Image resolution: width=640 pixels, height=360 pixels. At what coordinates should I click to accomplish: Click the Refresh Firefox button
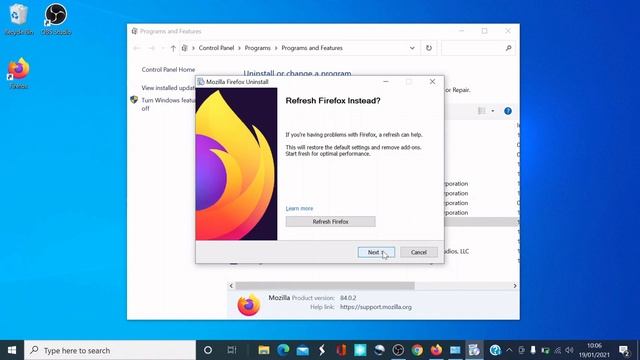tap(330, 222)
